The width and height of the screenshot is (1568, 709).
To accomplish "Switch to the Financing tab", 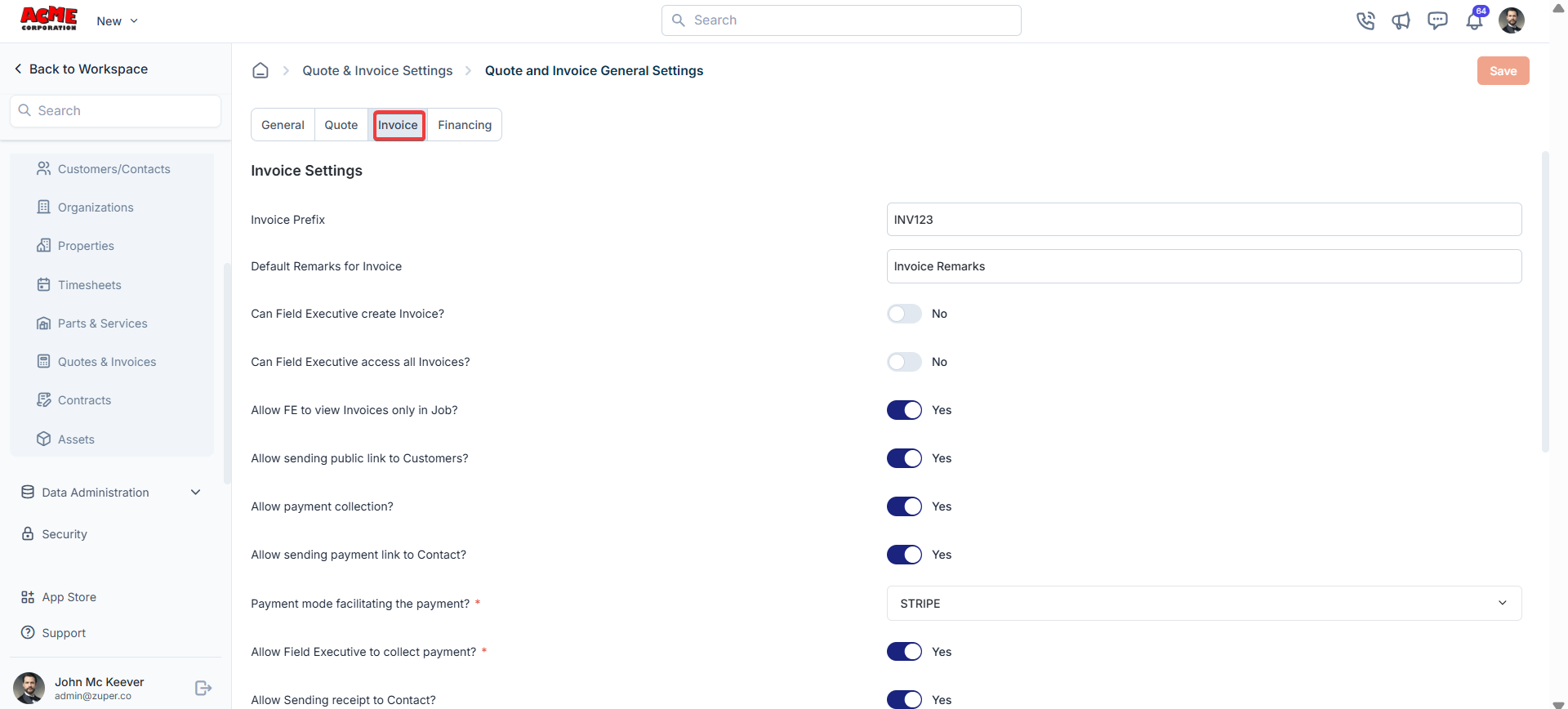I will pyautogui.click(x=465, y=125).
